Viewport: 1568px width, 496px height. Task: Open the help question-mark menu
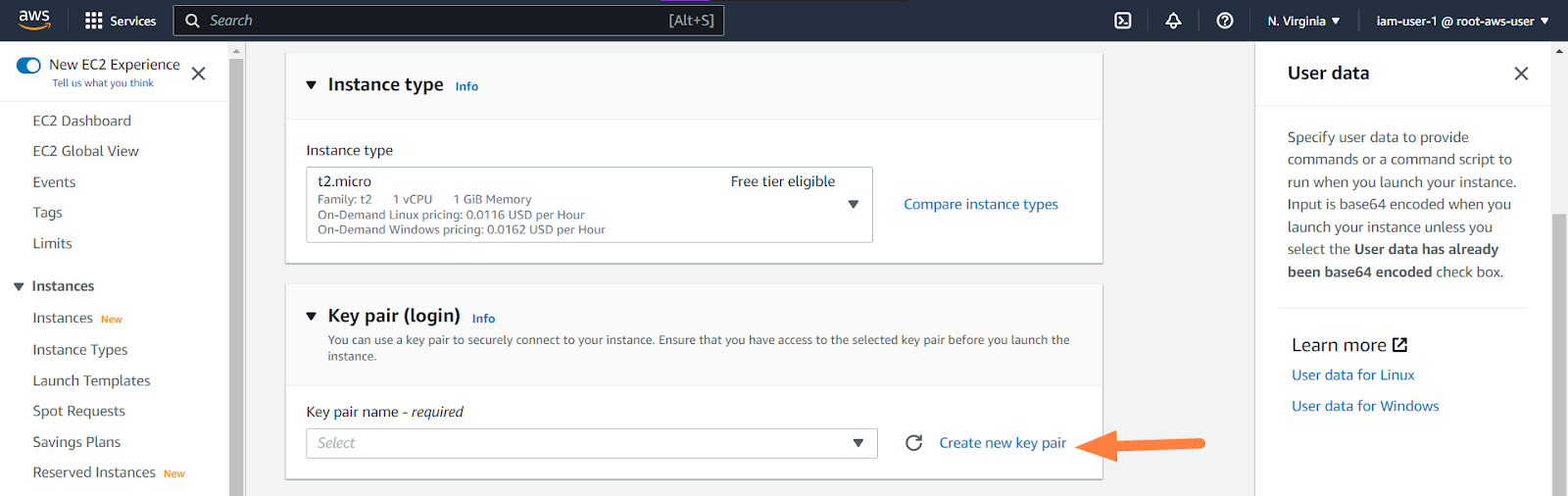tap(1225, 21)
